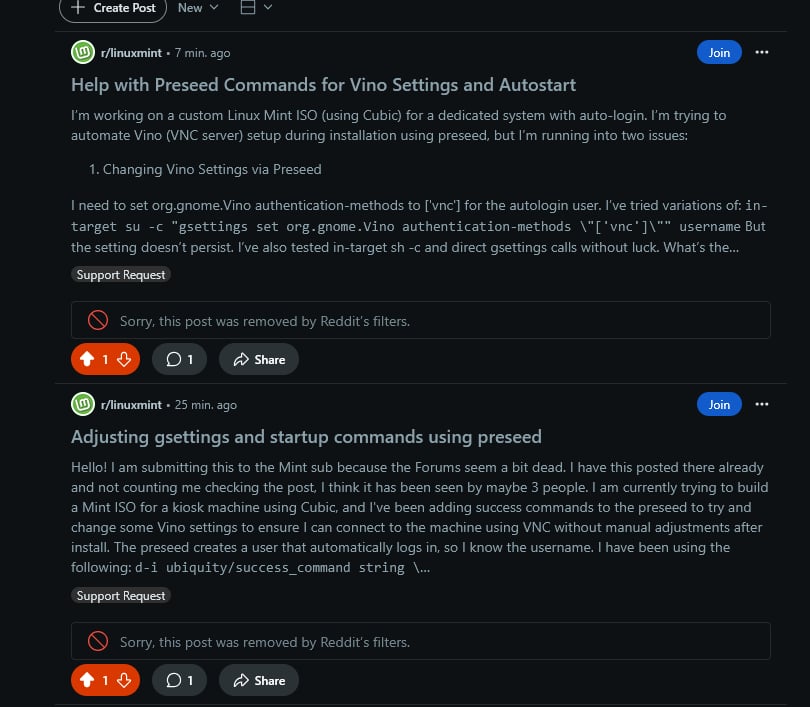Open the Help with Preseed Commands post title

pyautogui.click(x=323, y=85)
